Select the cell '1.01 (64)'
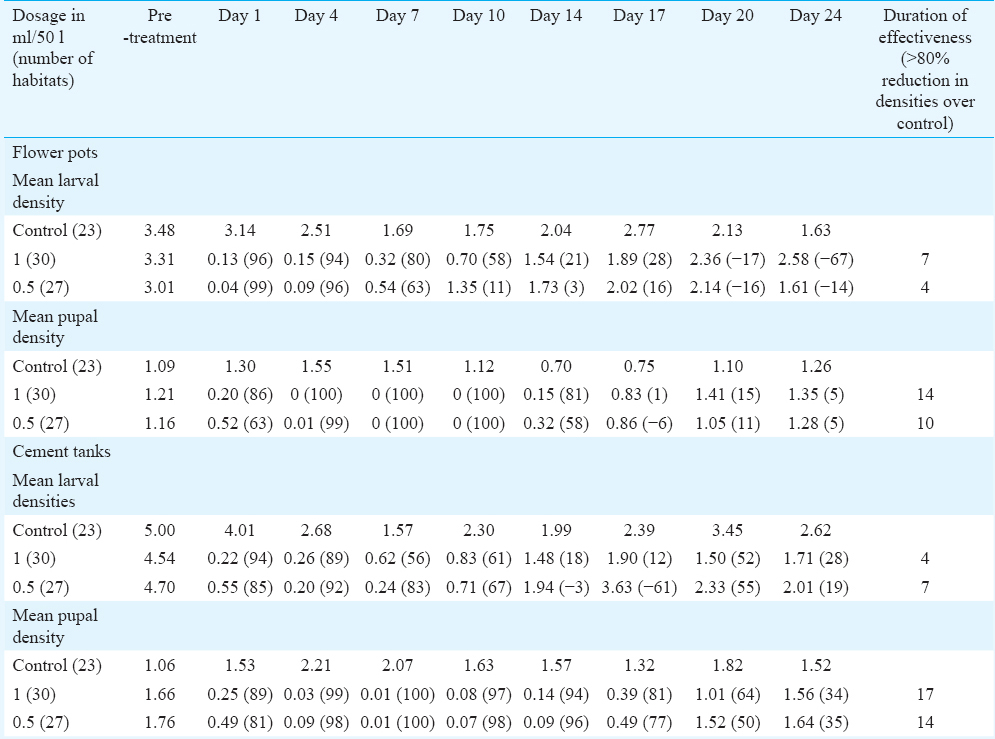The height and width of the screenshot is (739, 995). [727, 695]
